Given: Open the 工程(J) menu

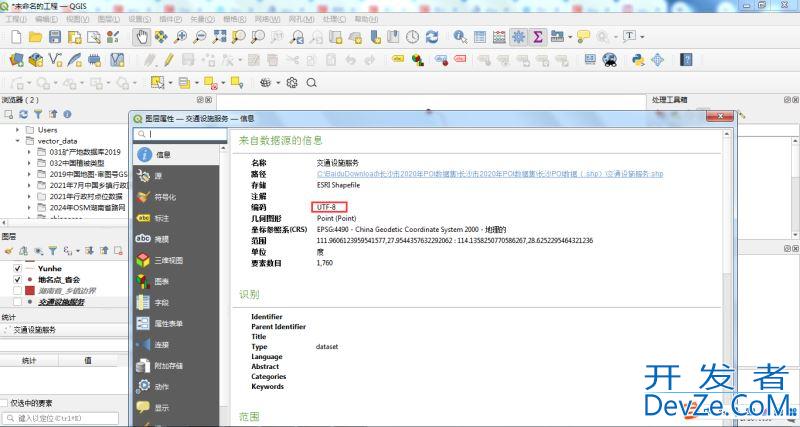Looking at the screenshot, I should pyautogui.click(x=16, y=19).
